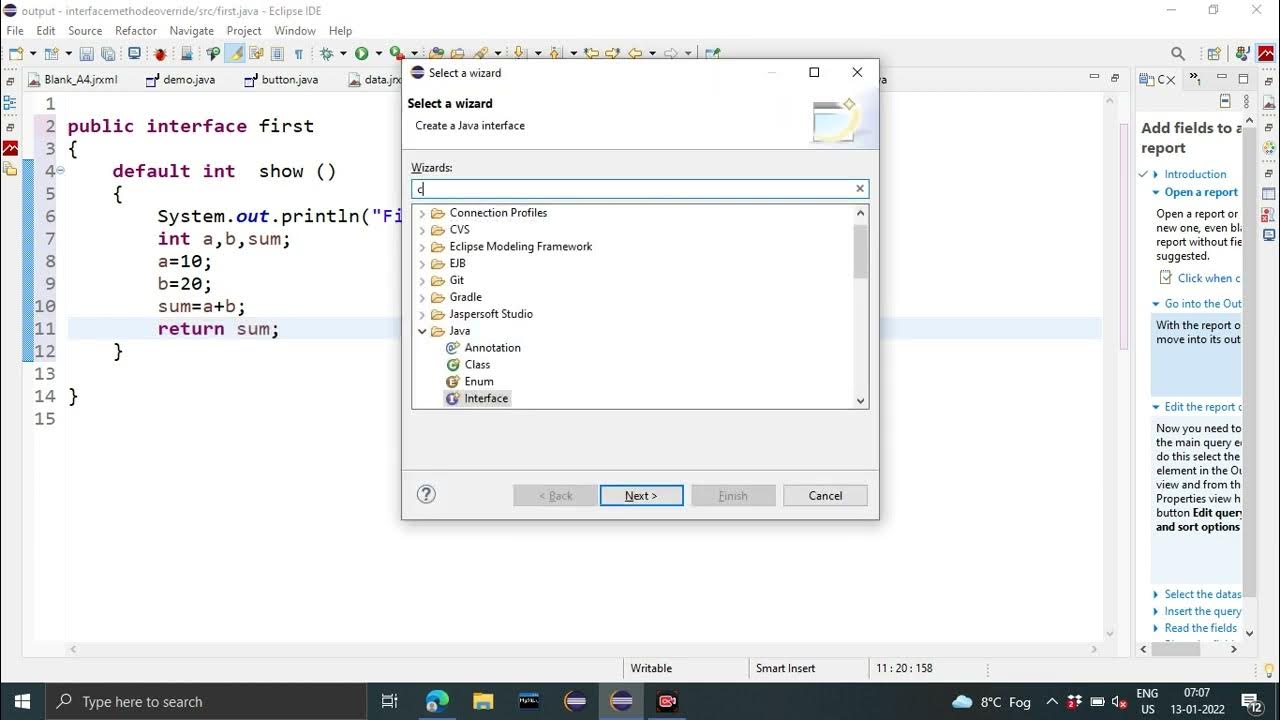Open the Navigate menu
1280x720 pixels.
pyautogui.click(x=192, y=31)
